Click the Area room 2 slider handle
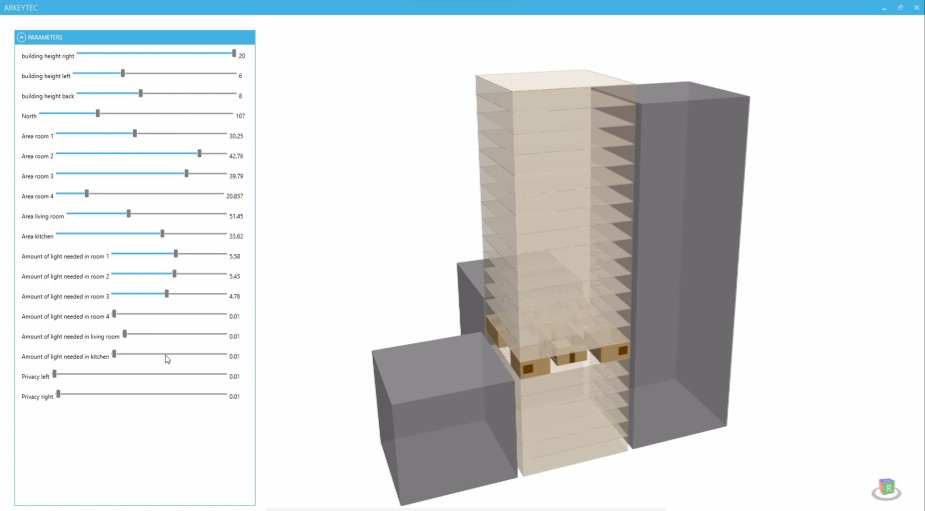 (x=200, y=153)
